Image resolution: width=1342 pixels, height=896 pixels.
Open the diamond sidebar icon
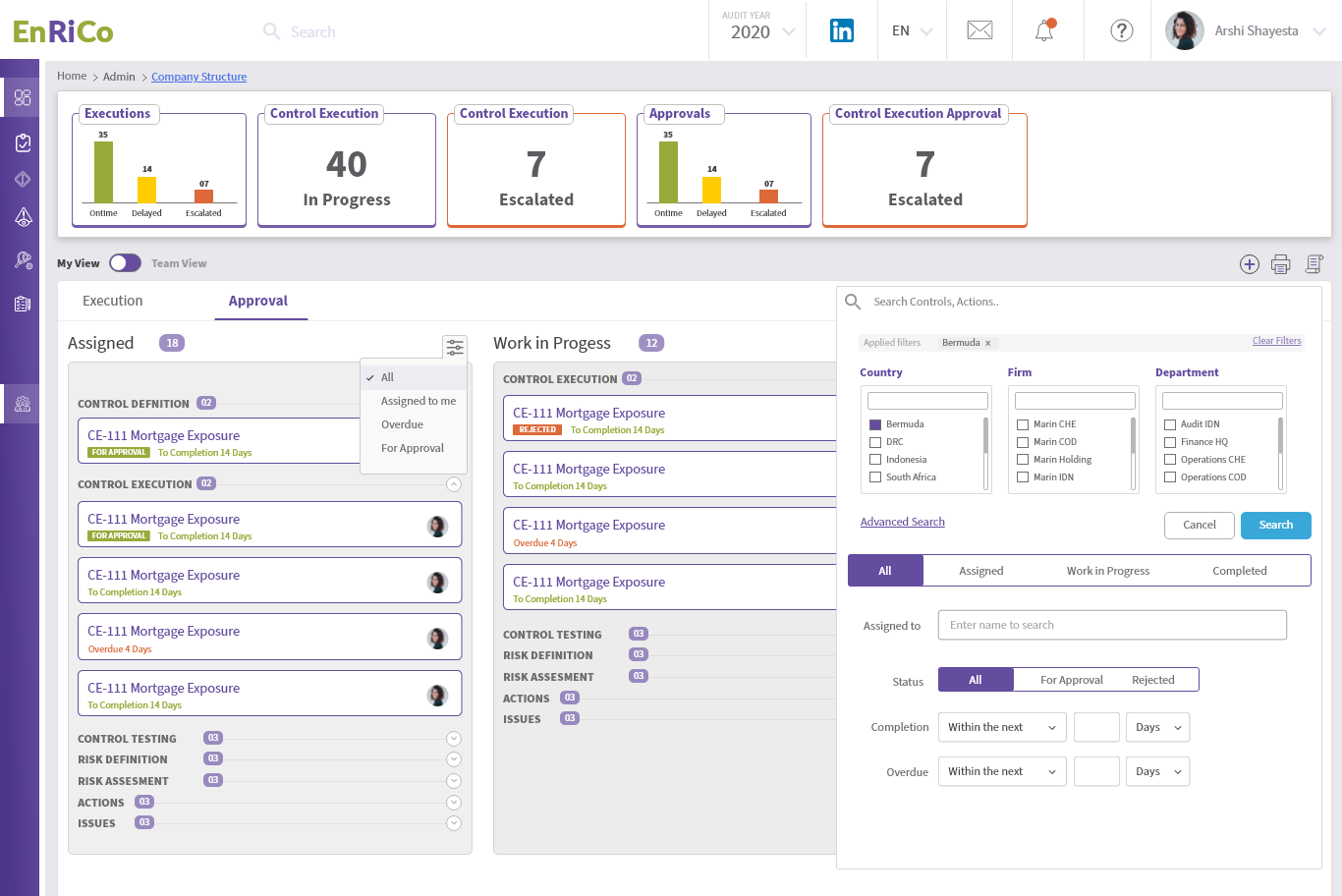click(23, 180)
